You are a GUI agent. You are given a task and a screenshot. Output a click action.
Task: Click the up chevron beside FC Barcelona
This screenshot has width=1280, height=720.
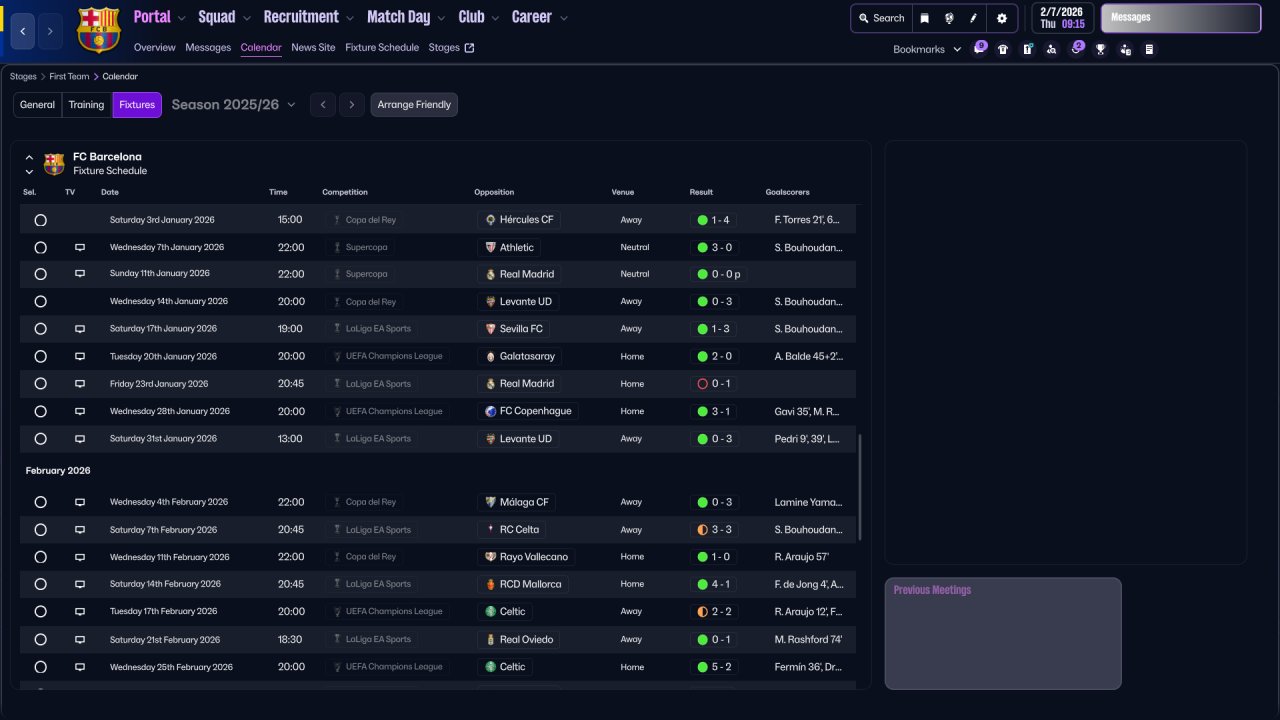[29, 157]
